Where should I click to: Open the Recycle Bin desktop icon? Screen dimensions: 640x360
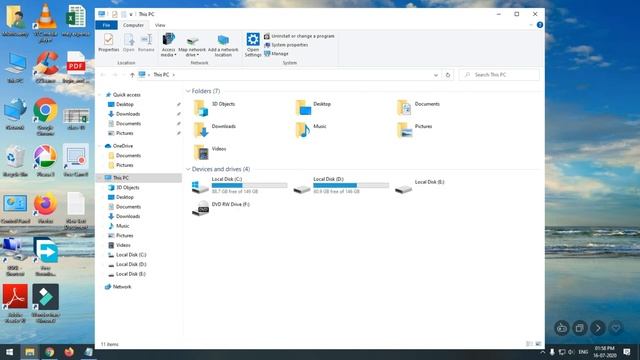(x=15, y=162)
